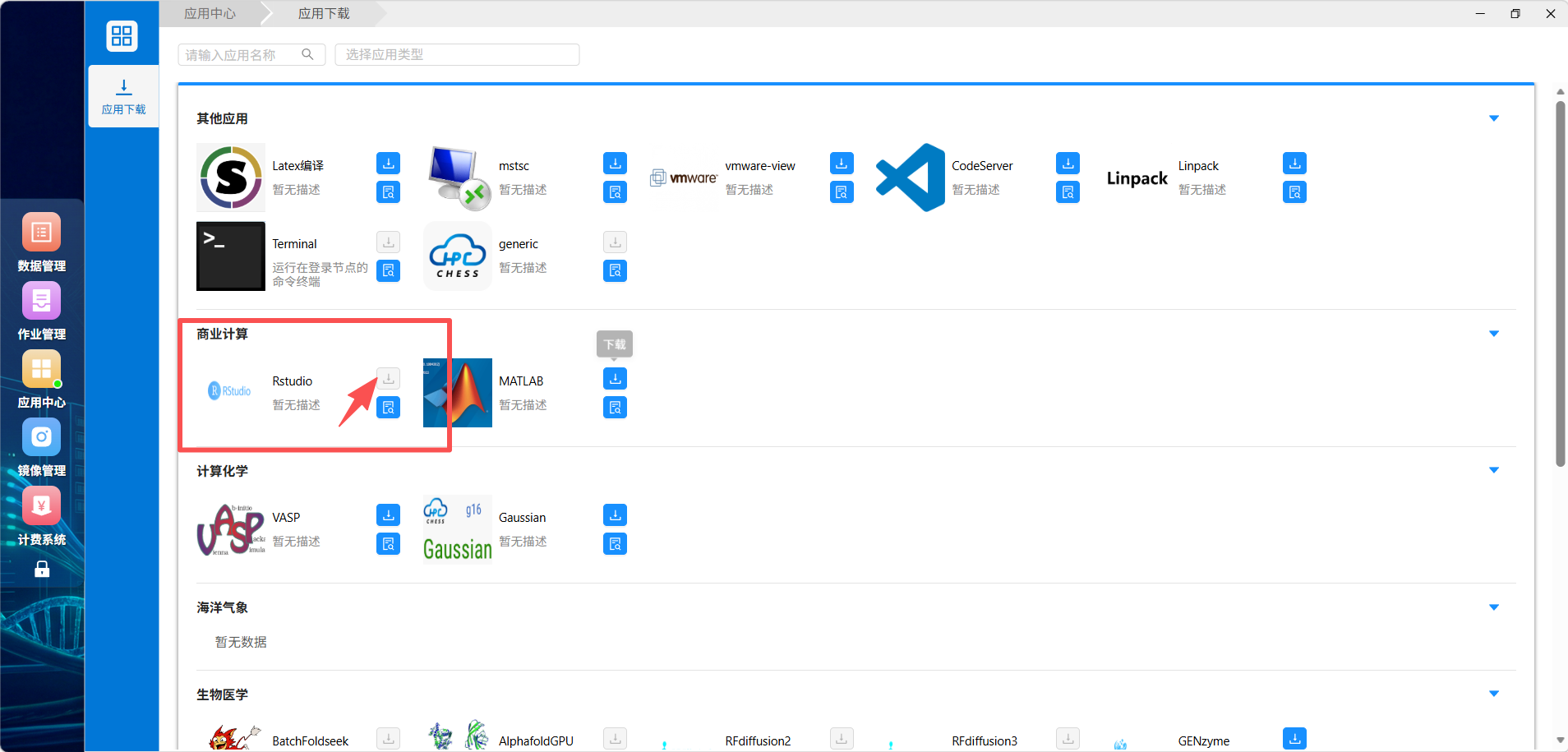Download MATLAB application
The image size is (1568, 752).
616,379
